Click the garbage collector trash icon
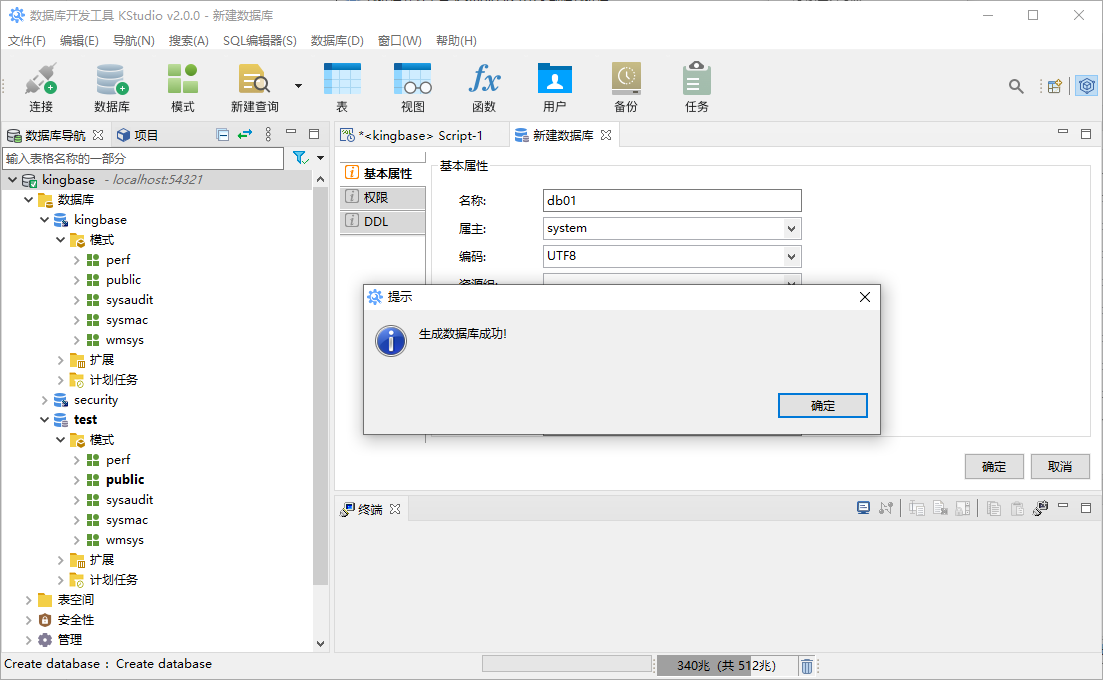 pyautogui.click(x=807, y=666)
